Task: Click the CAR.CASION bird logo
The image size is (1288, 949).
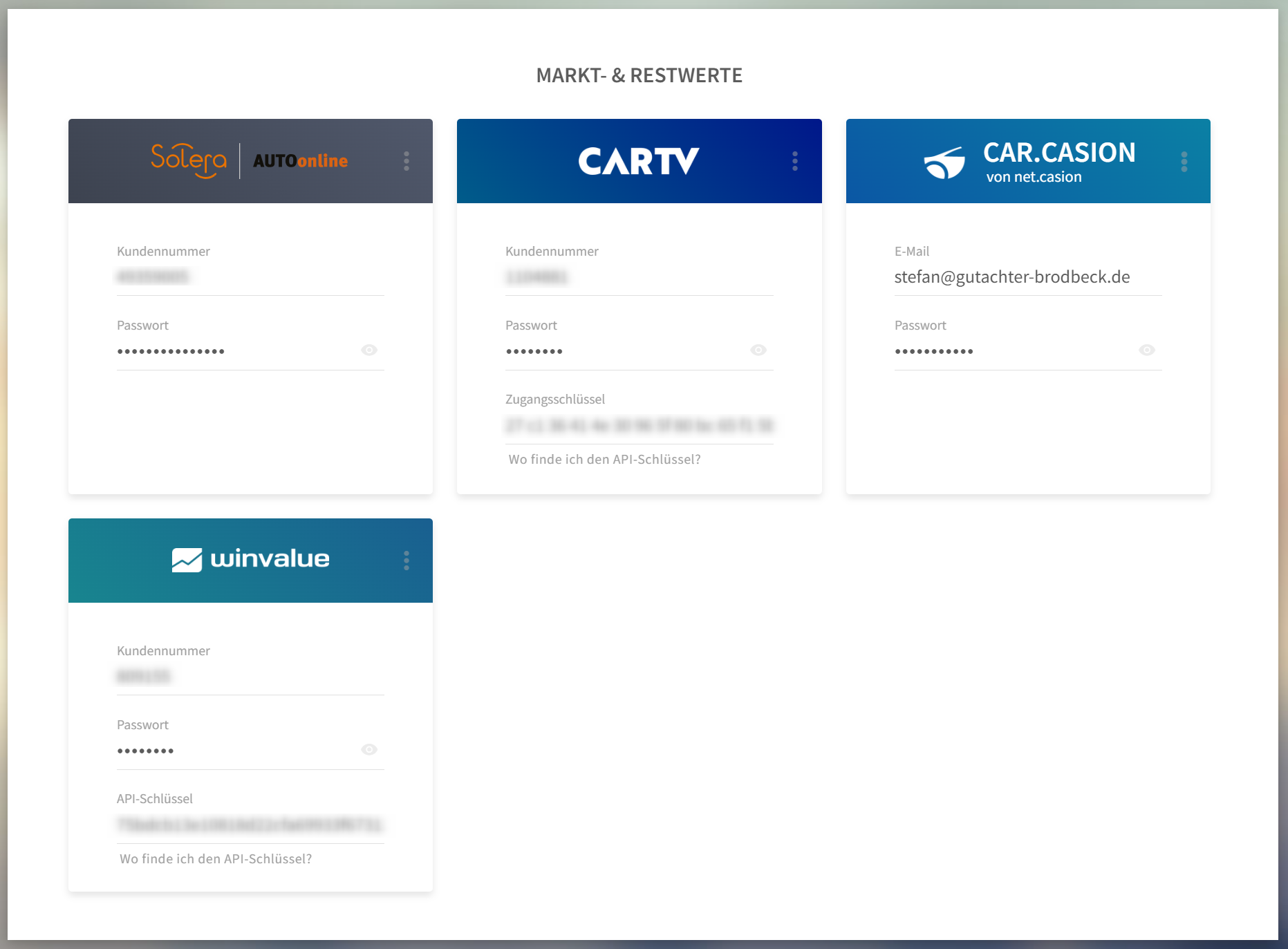Action: coord(944,163)
